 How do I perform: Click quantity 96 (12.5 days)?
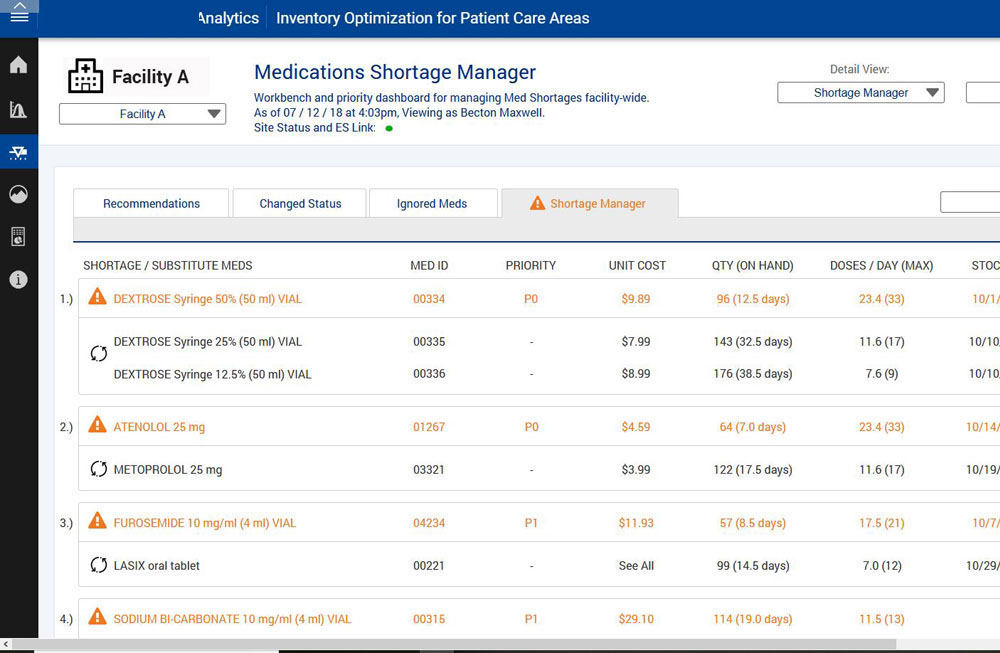pos(753,299)
